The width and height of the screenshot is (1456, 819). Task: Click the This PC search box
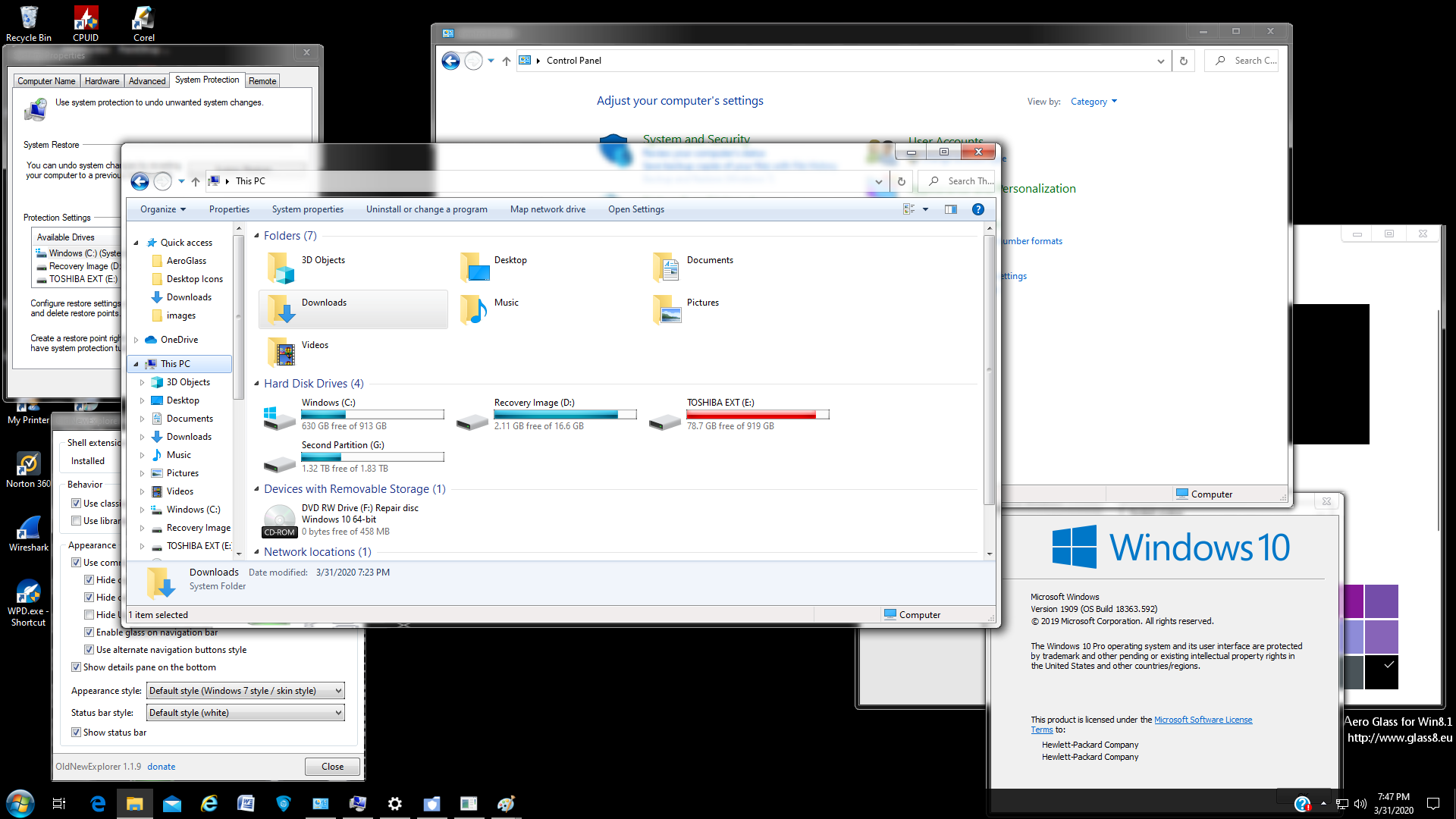pos(957,181)
